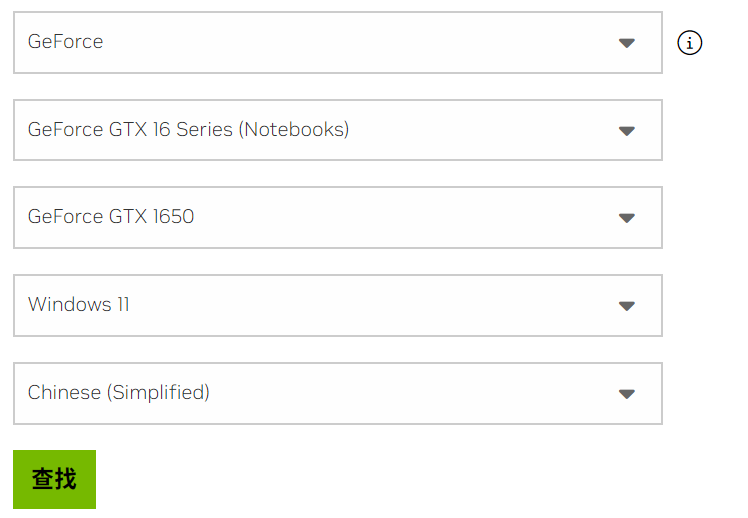
Task: Change the driver language in the last selector
Action: [337, 393]
